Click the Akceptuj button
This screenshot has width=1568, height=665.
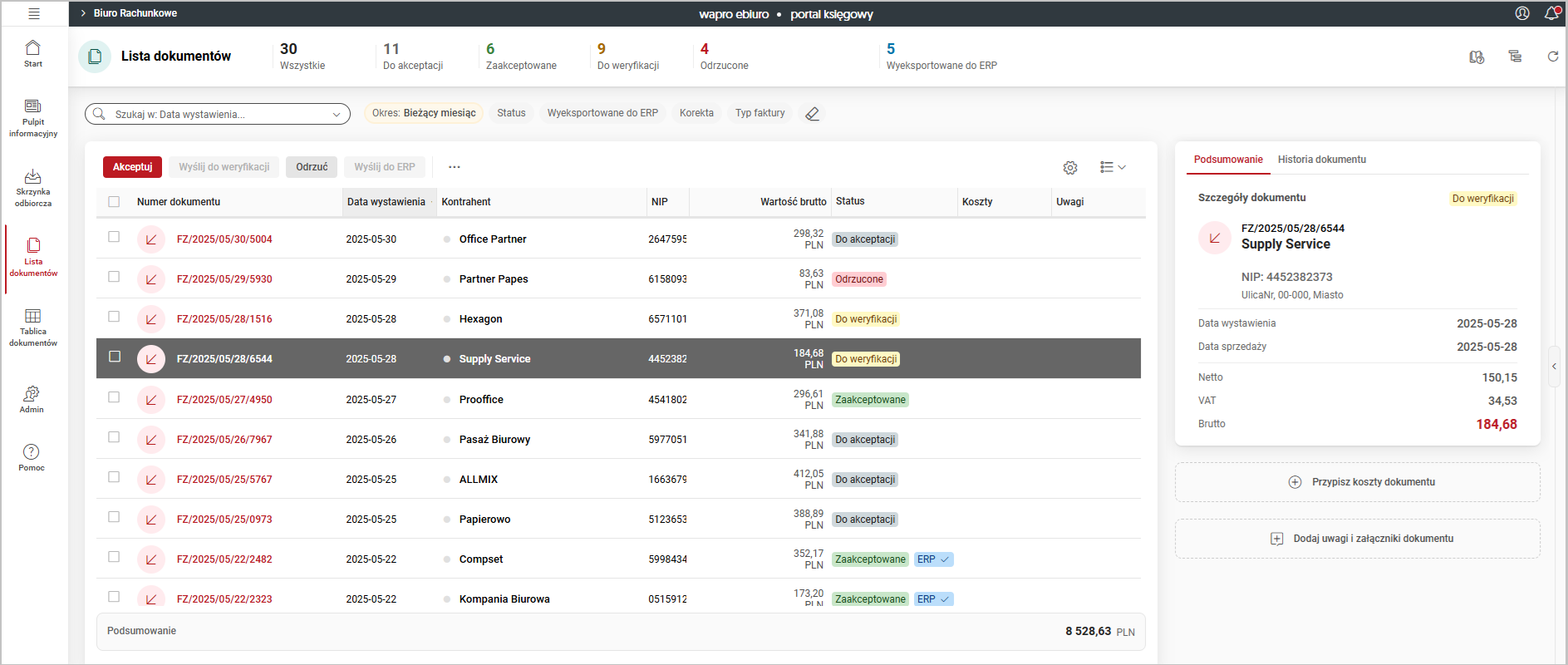[x=133, y=167]
